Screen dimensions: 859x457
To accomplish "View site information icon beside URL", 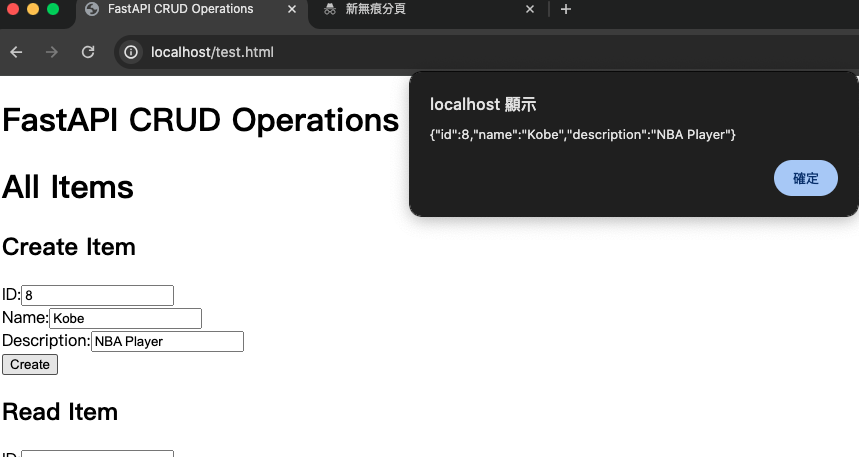I will pyautogui.click(x=131, y=52).
